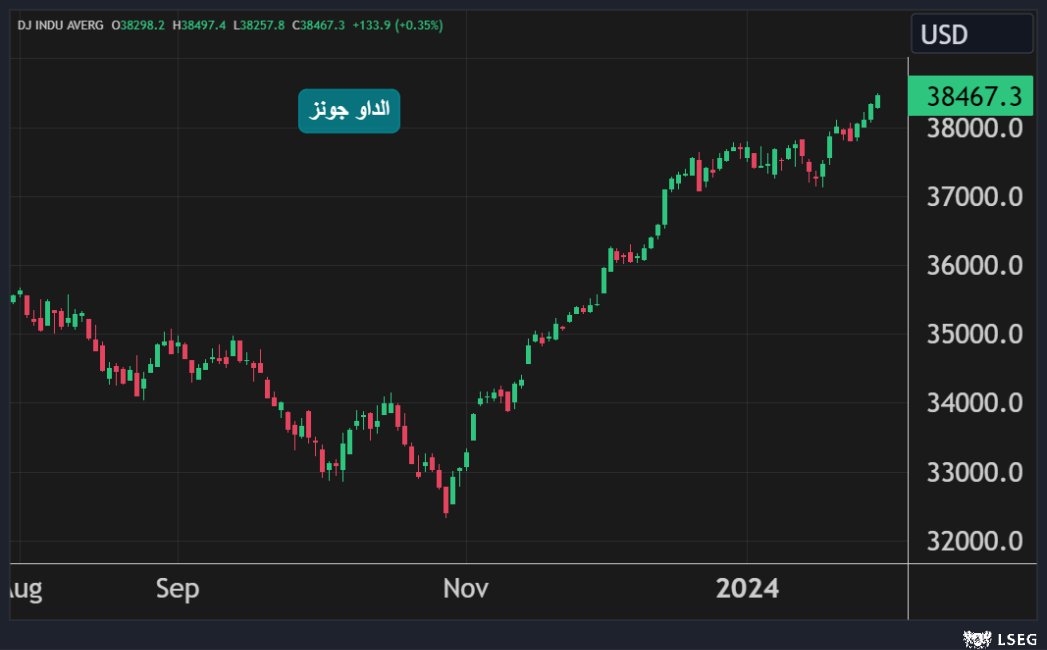Open the USD currency selector

971,34
